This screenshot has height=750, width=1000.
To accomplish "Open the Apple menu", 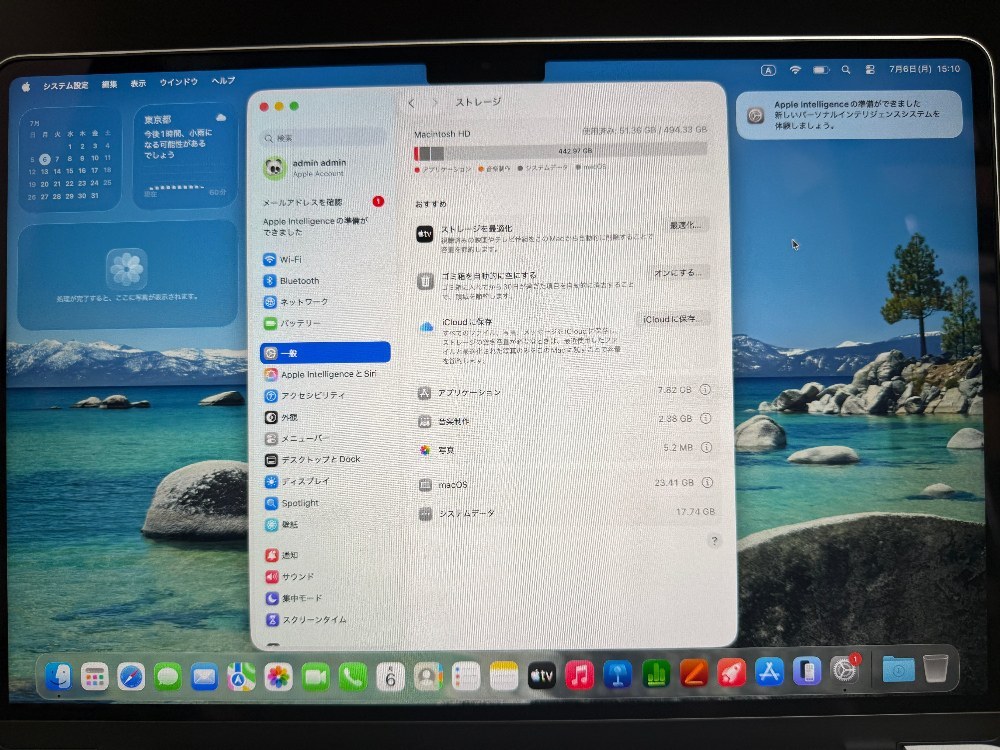I will 26,86.
